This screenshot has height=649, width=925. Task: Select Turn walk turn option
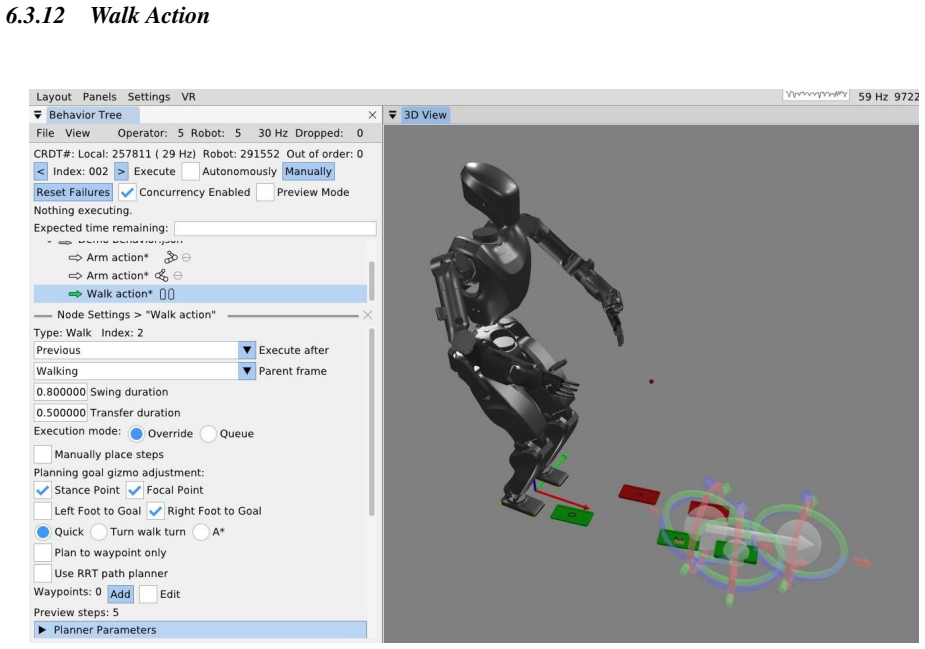[99, 532]
